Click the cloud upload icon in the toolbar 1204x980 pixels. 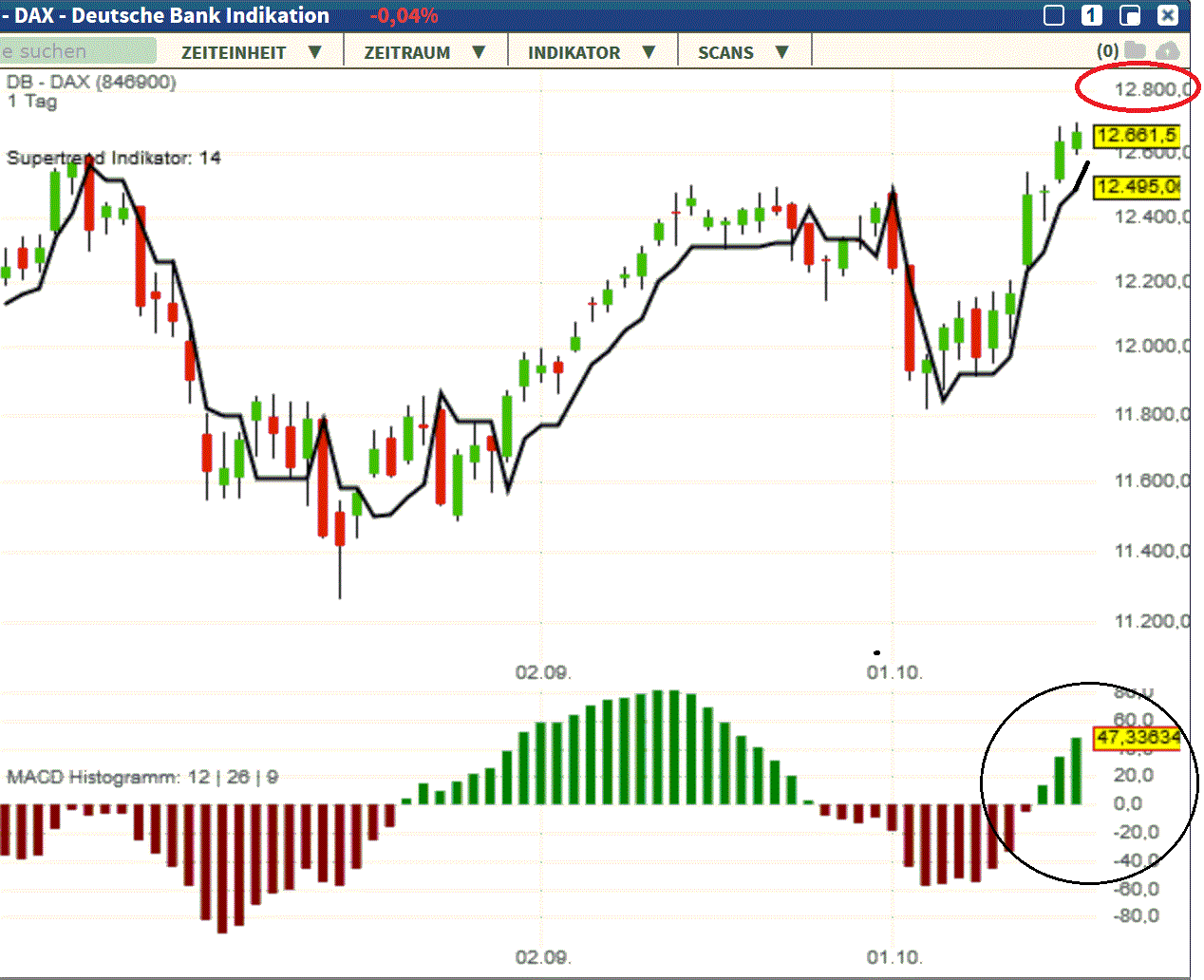tap(1168, 50)
